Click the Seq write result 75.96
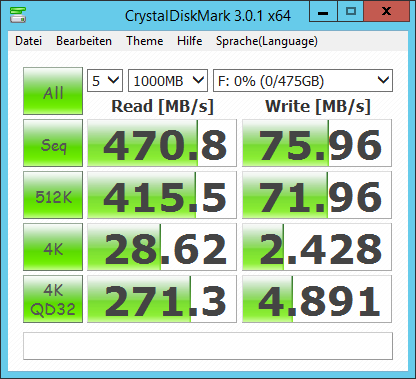This screenshot has height=379, width=416. point(317,143)
